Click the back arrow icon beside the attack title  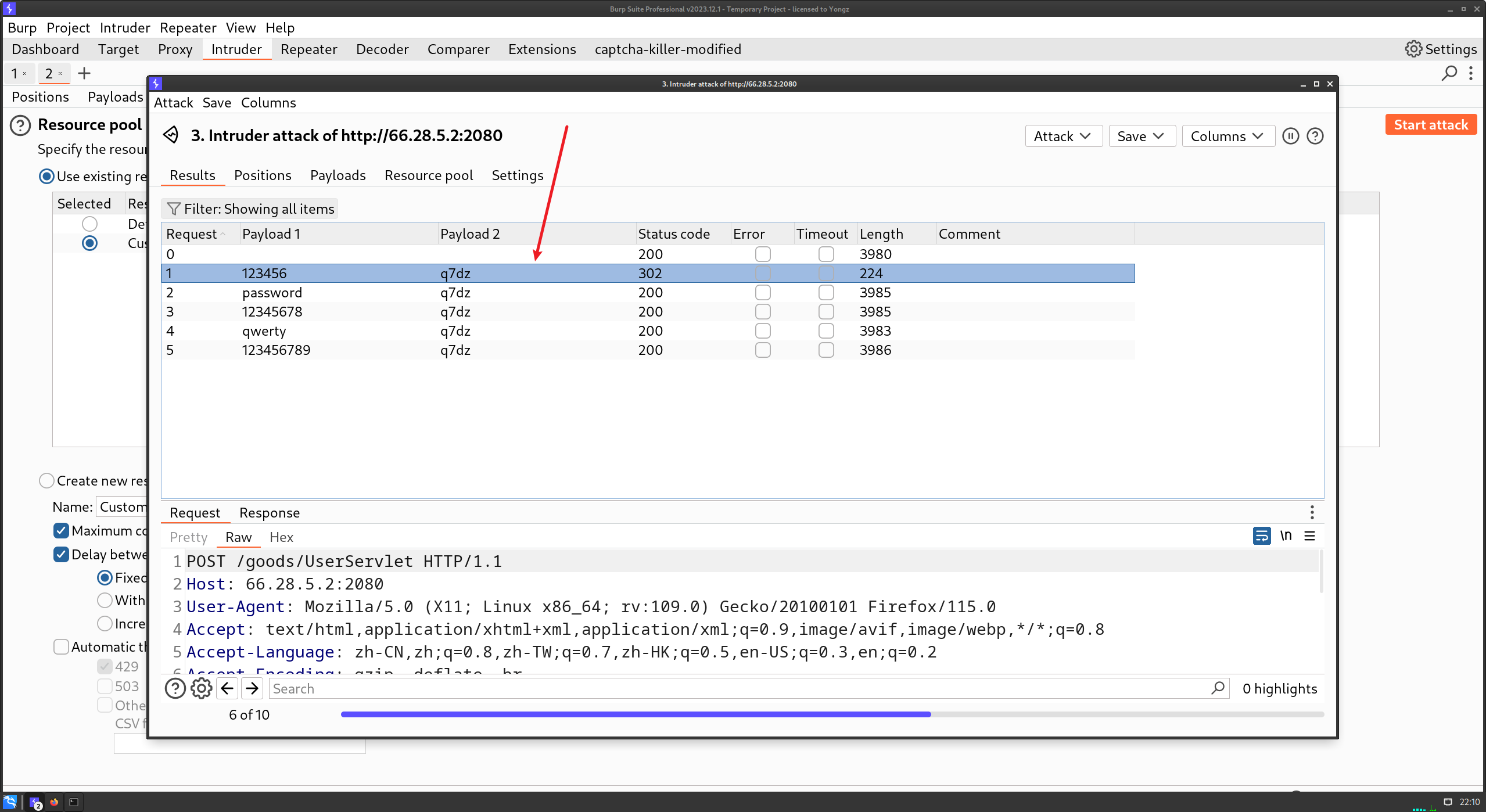coord(171,135)
